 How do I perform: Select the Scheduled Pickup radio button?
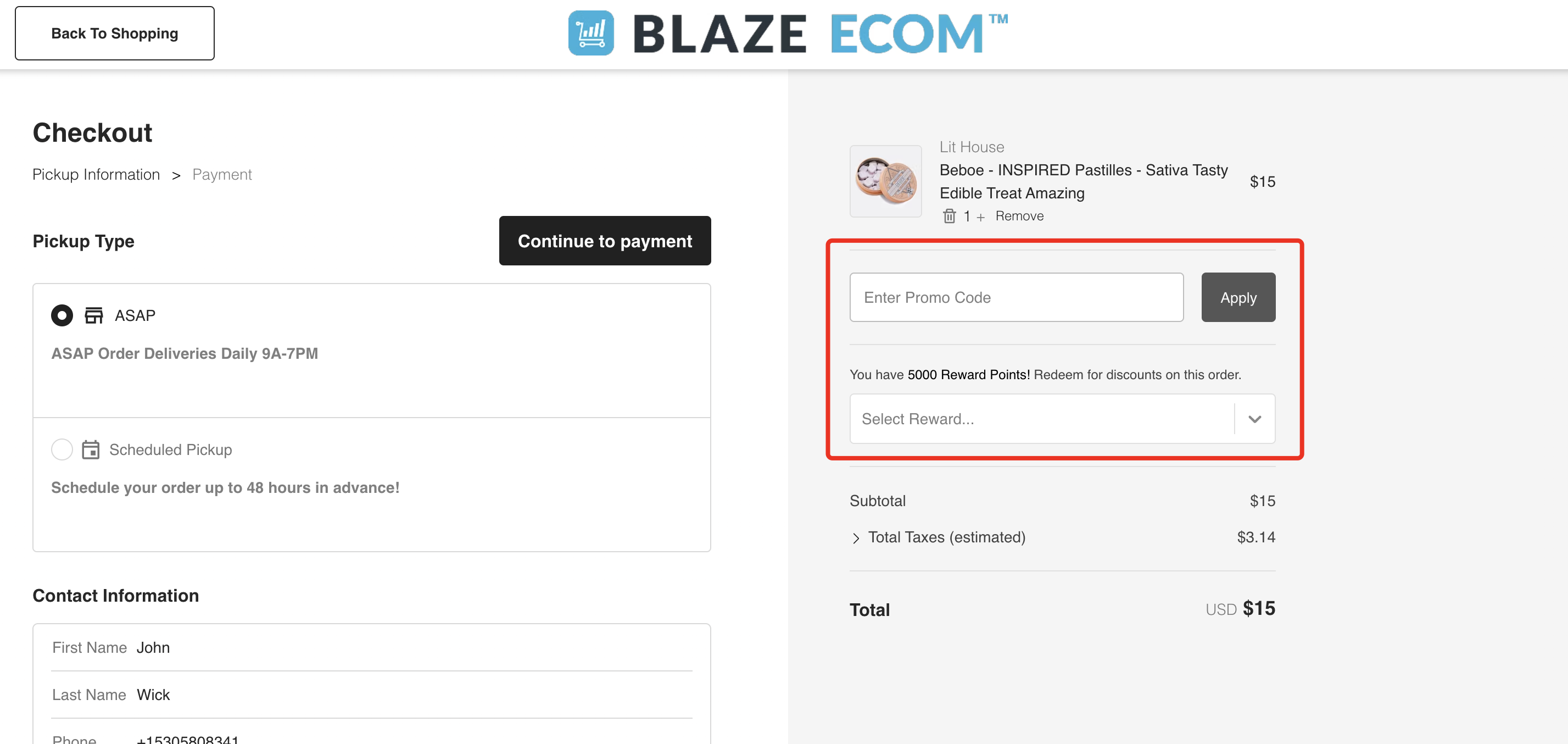click(62, 449)
